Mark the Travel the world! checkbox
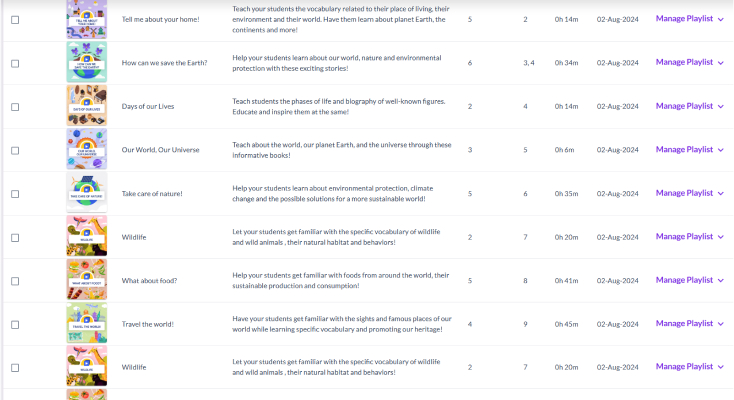The width and height of the screenshot is (734, 400). point(15,324)
